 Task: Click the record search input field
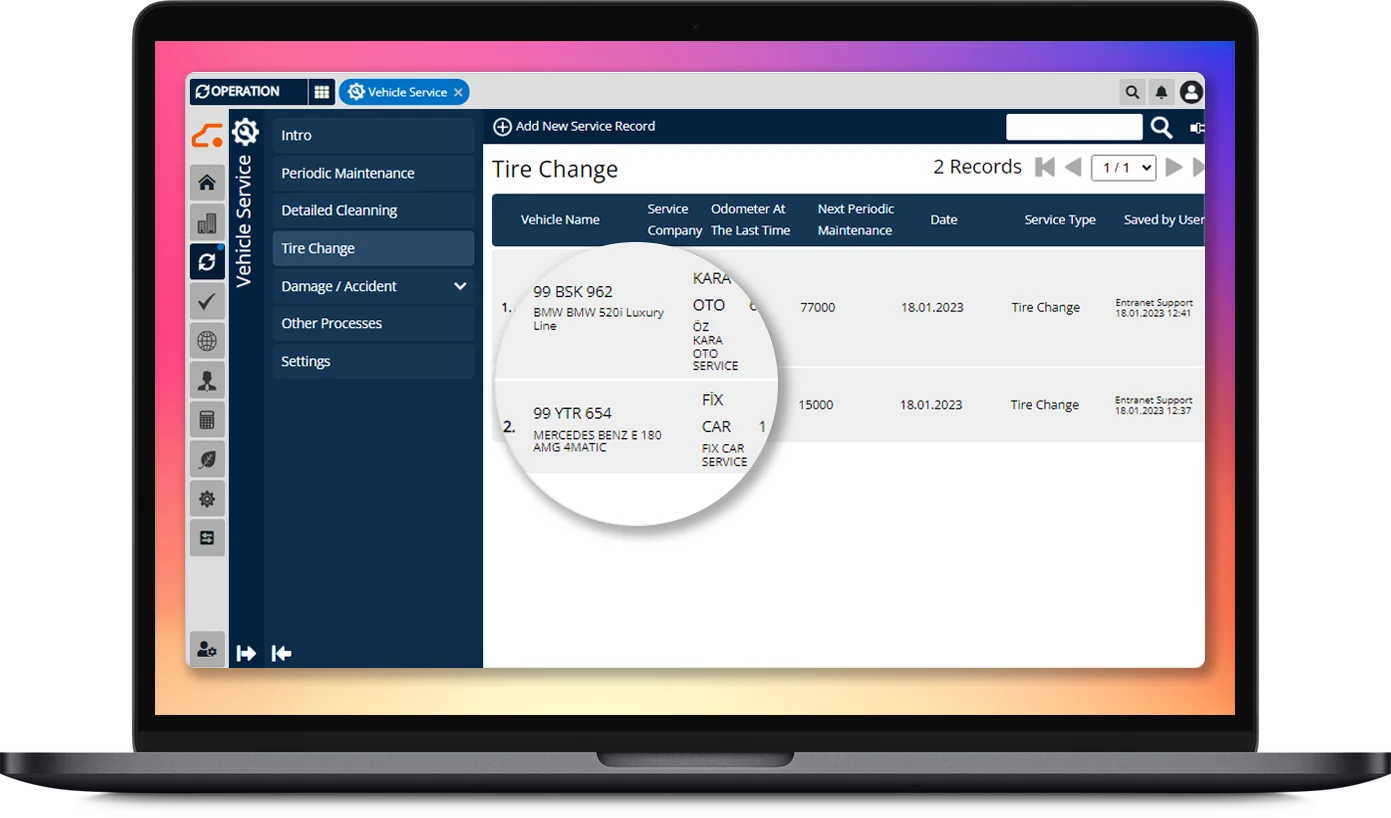pyautogui.click(x=1073, y=127)
